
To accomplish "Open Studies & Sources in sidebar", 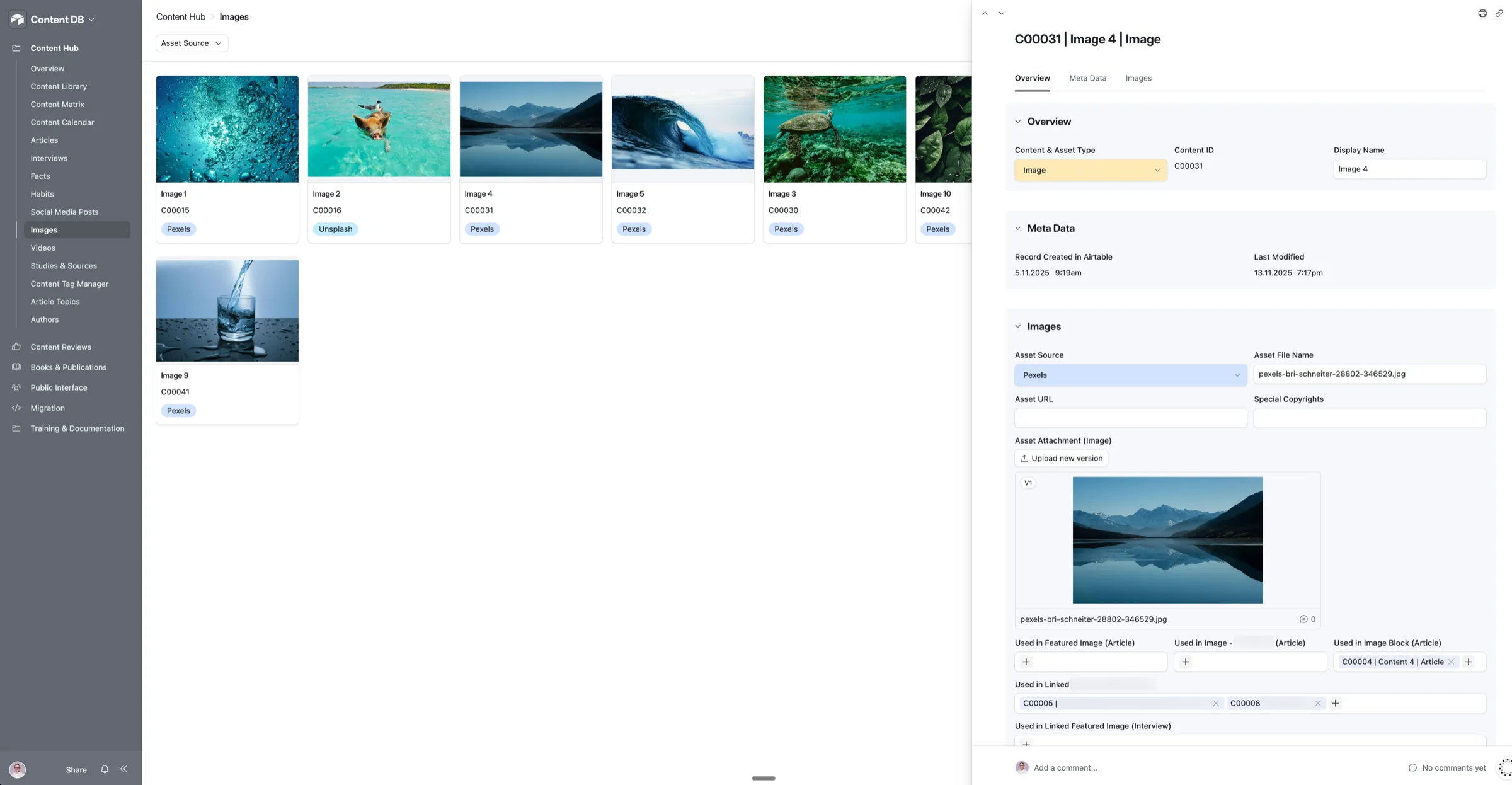I will (x=64, y=266).
